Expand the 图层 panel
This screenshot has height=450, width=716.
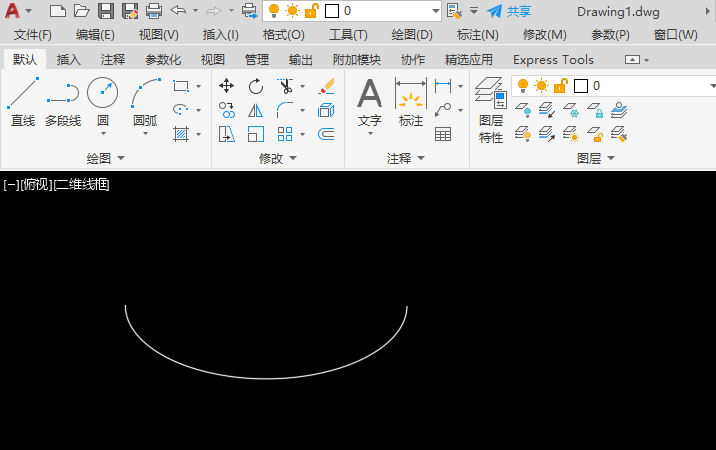click(595, 158)
